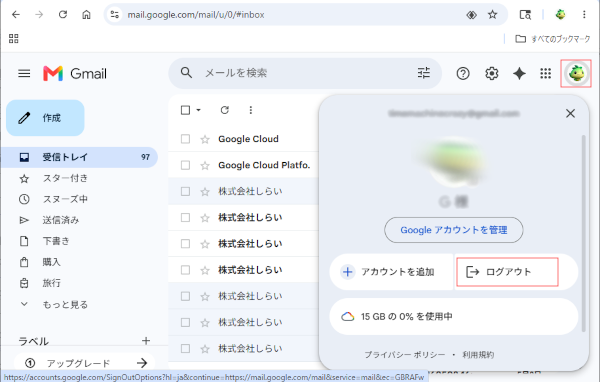Click the 作成 compose button
The image size is (600, 382).
coord(45,118)
